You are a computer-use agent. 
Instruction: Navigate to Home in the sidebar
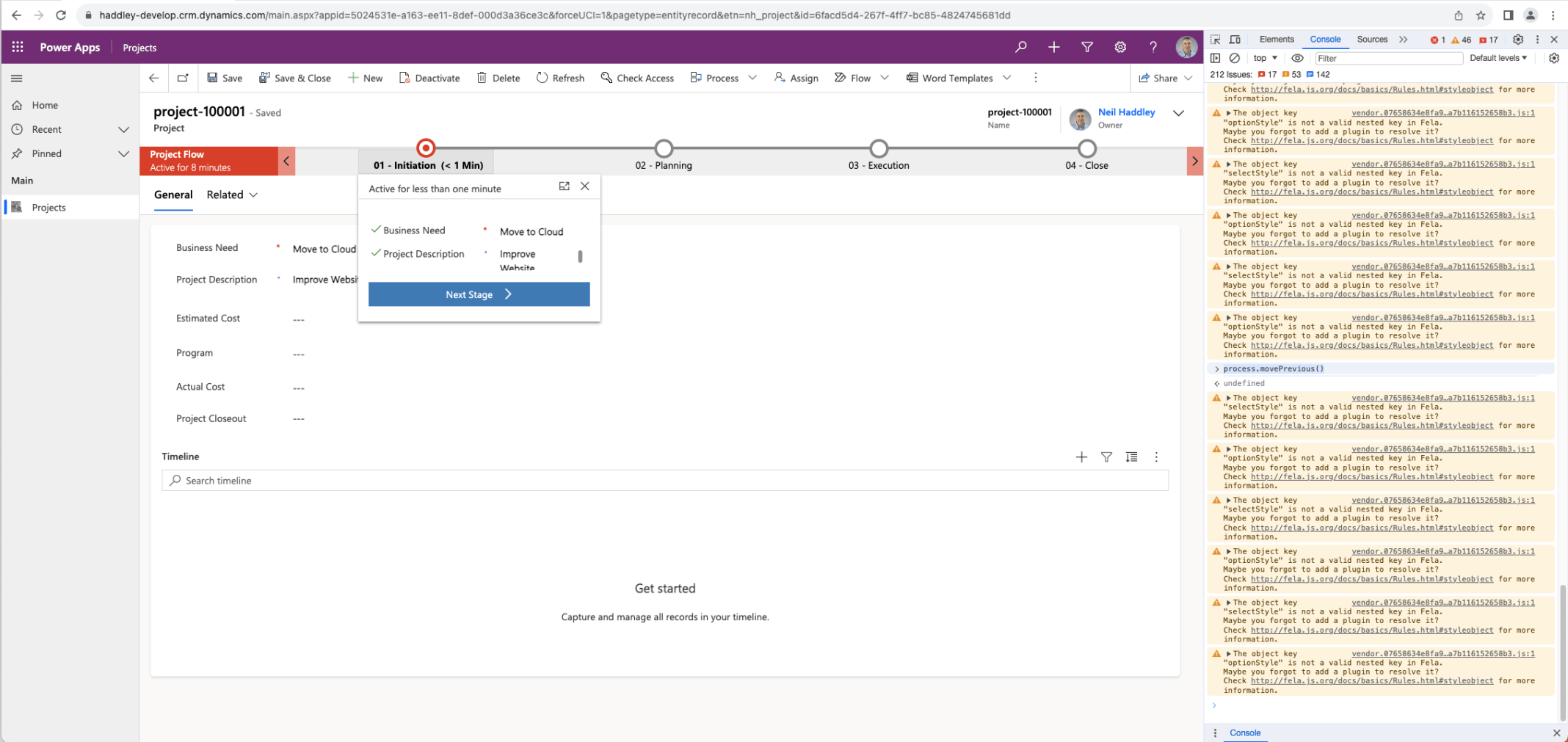point(45,105)
